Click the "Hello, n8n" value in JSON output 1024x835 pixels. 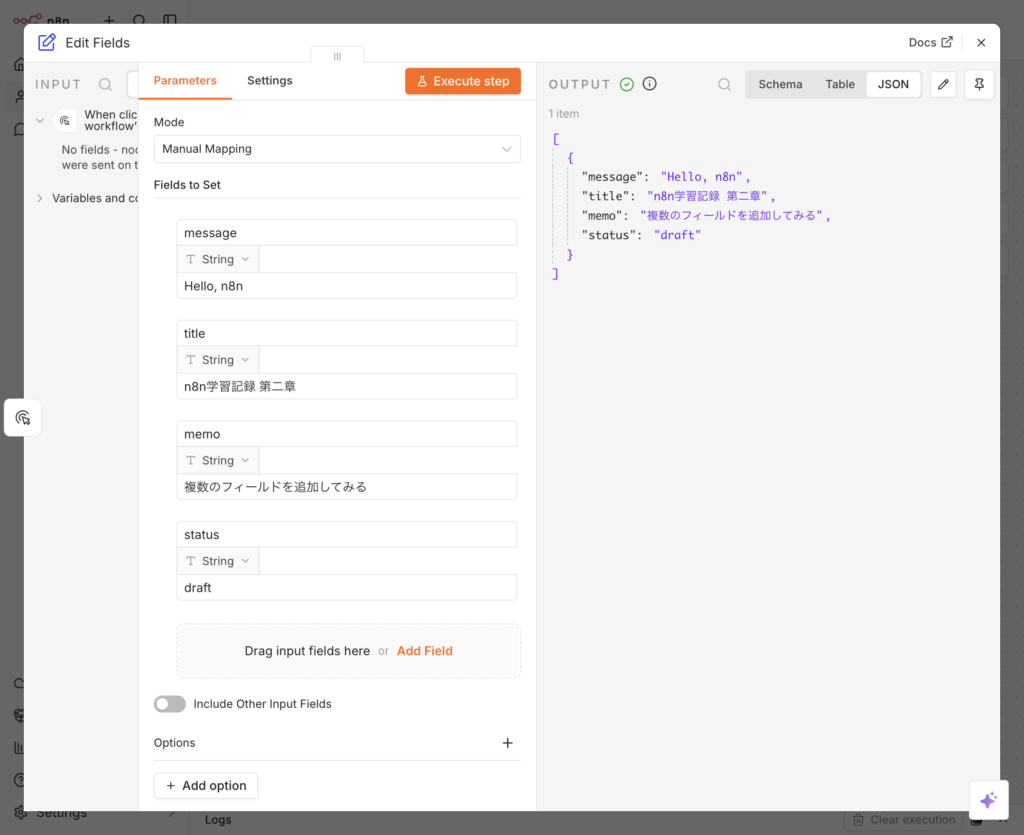pos(701,177)
